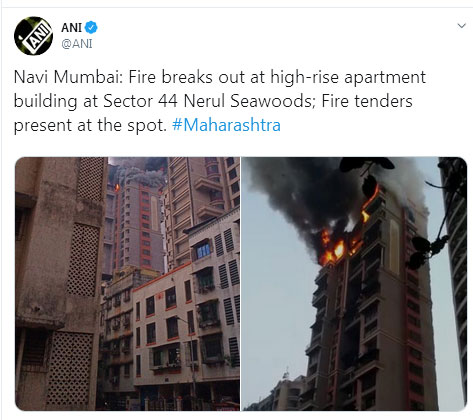Screen dimensions: 473x420
Task: Click the blue window in the left photo
Action: (203, 251)
